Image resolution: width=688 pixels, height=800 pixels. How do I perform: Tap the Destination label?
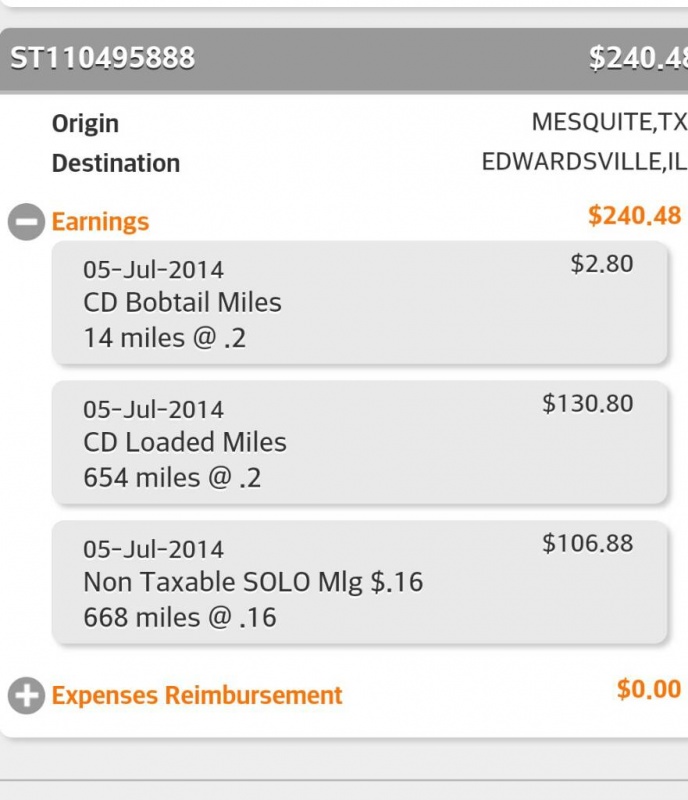click(116, 163)
